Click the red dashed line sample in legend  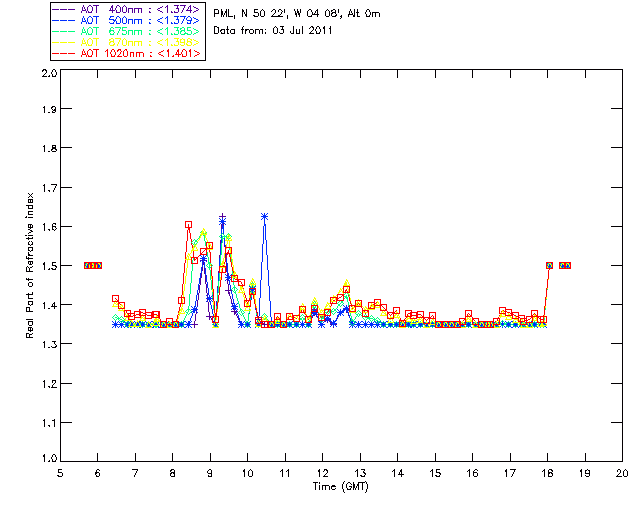click(64, 53)
